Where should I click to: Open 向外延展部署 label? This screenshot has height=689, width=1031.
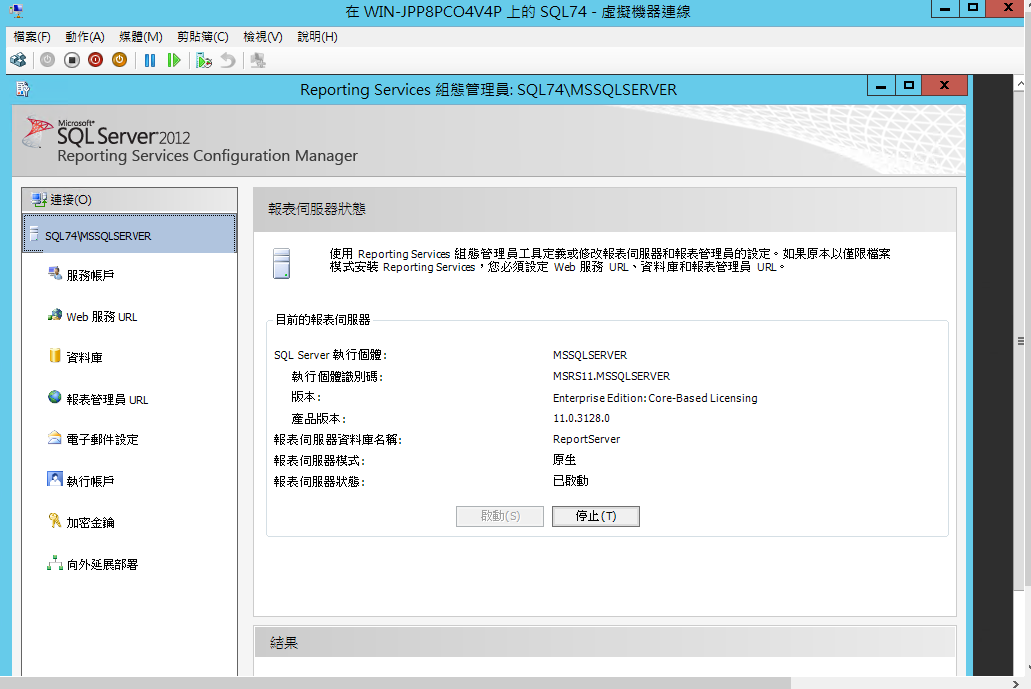click(x=103, y=565)
